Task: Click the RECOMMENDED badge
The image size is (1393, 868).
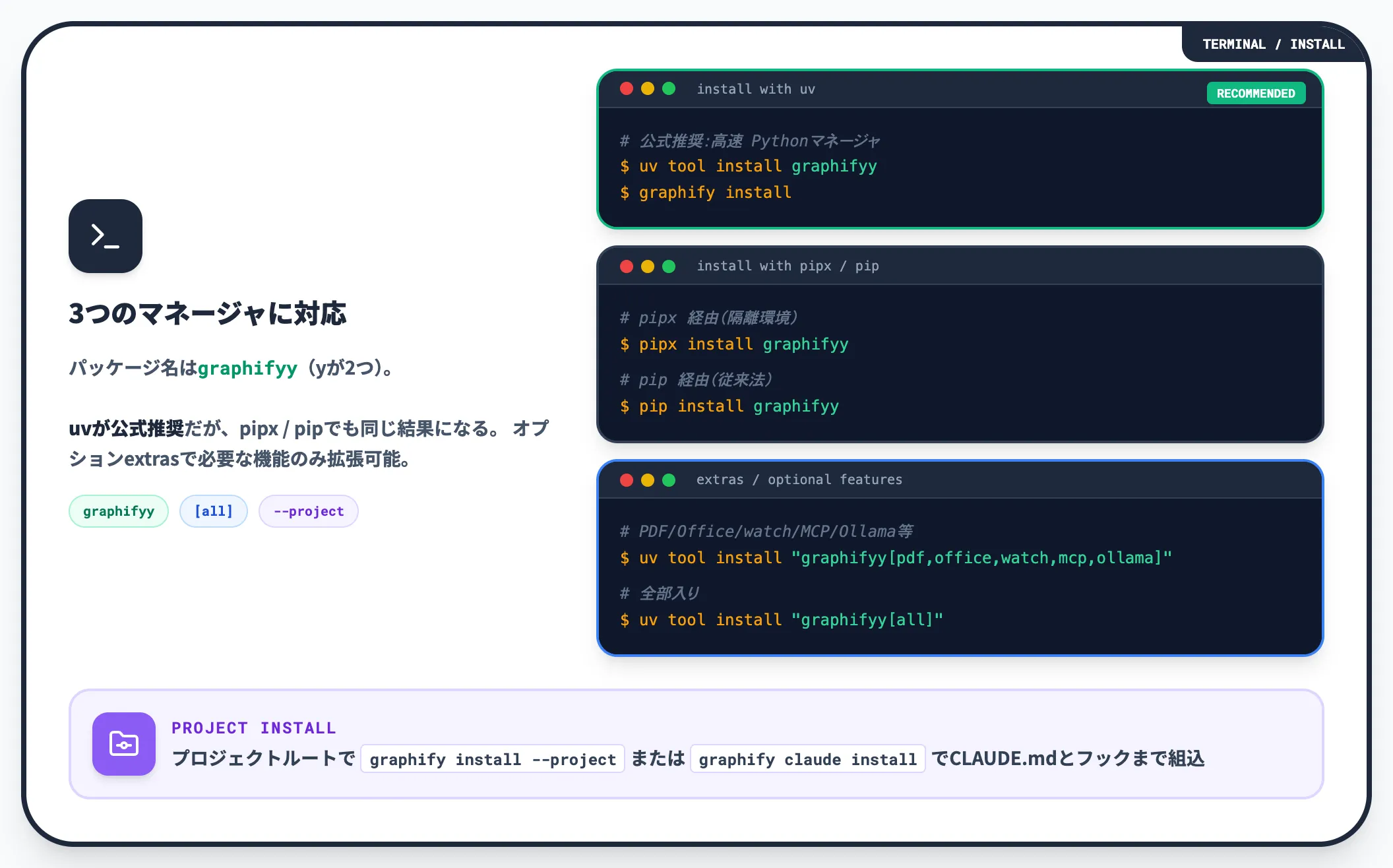Action: [x=1256, y=93]
